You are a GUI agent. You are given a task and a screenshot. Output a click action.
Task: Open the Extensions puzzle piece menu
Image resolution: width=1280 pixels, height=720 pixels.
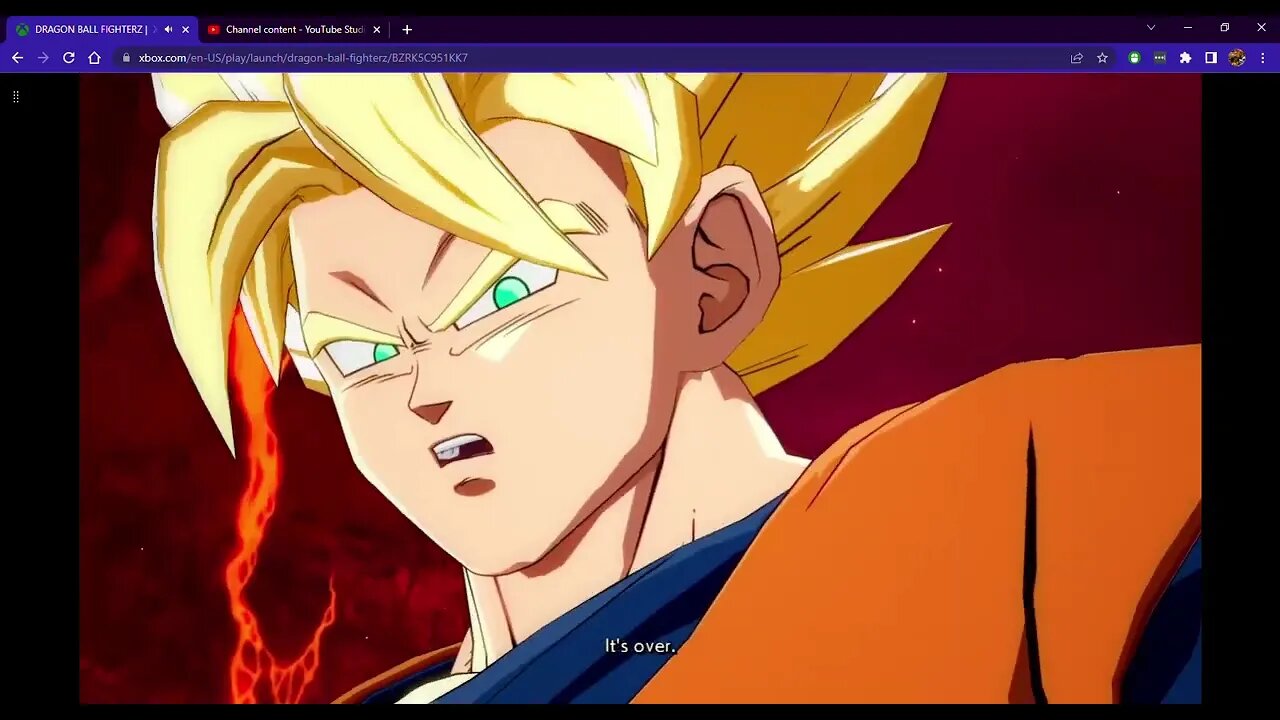pos(1185,58)
